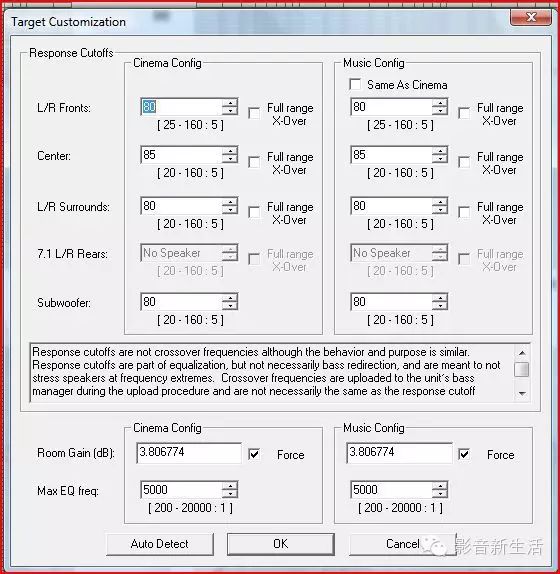Decrease Music Max EQ freq down arrow
This screenshot has width=560, height=574.
point(440,494)
